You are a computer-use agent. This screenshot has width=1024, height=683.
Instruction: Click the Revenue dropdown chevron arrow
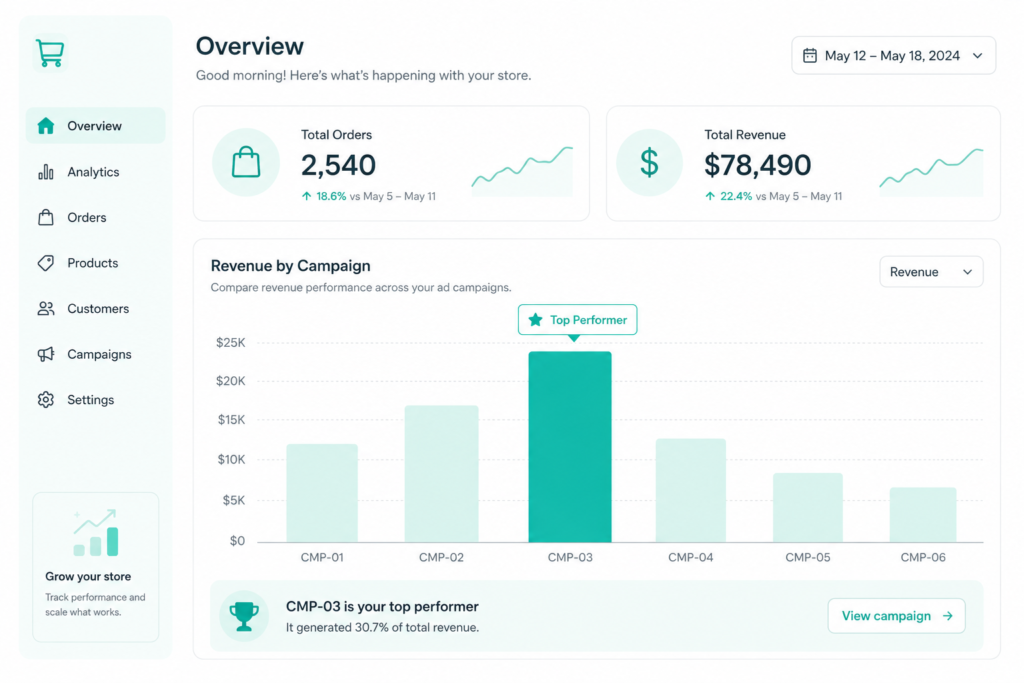coord(968,272)
